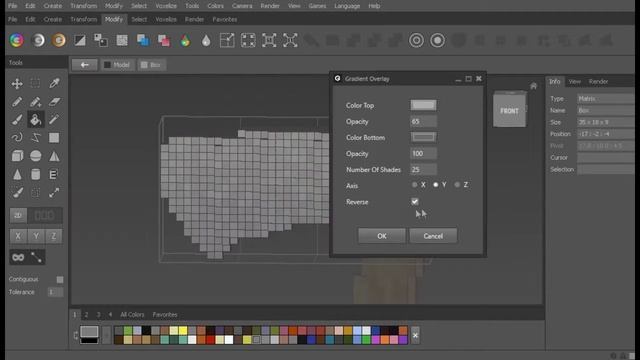Click the Model breadcrumb button
Image resolution: width=640 pixels, height=360 pixels.
tap(117, 65)
